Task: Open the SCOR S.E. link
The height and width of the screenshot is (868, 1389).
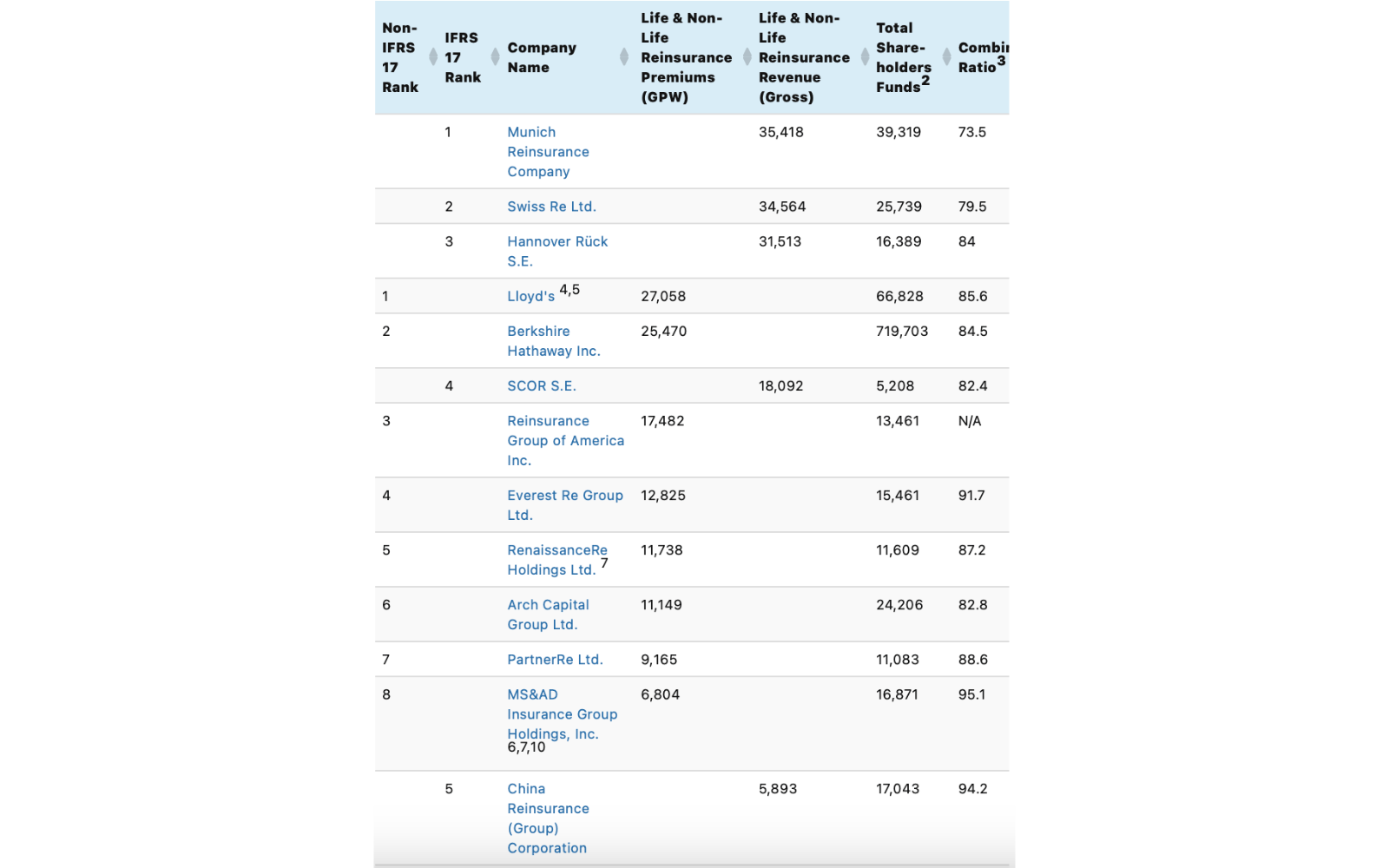Action: (x=542, y=385)
